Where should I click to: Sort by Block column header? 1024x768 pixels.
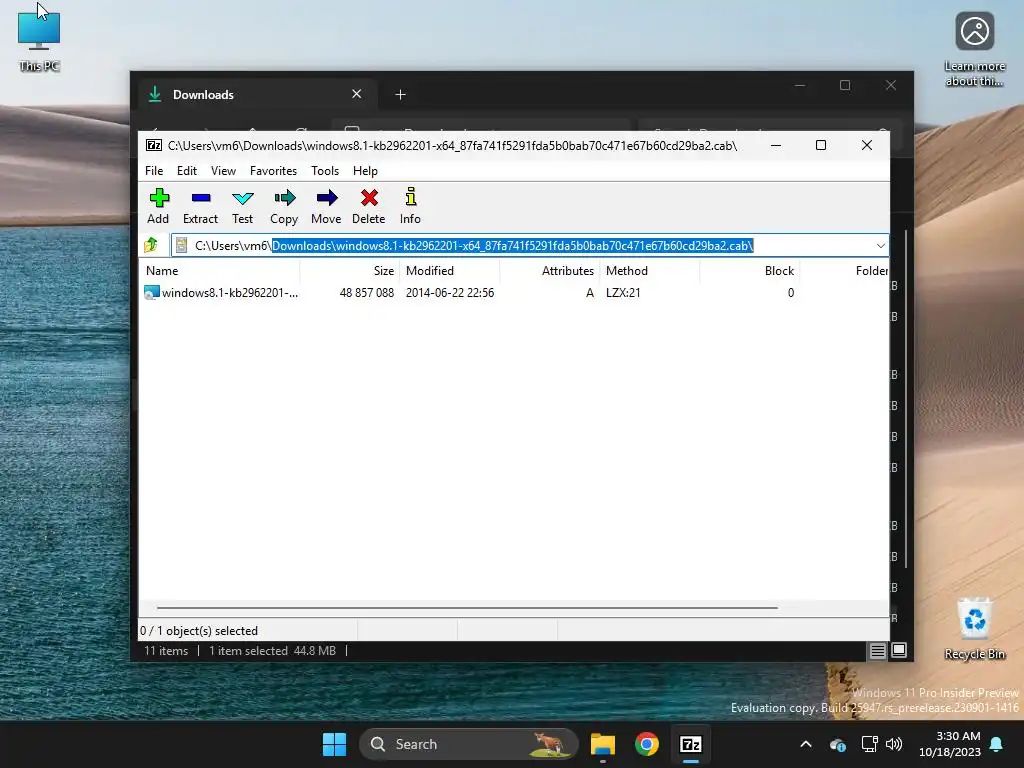[749, 270]
